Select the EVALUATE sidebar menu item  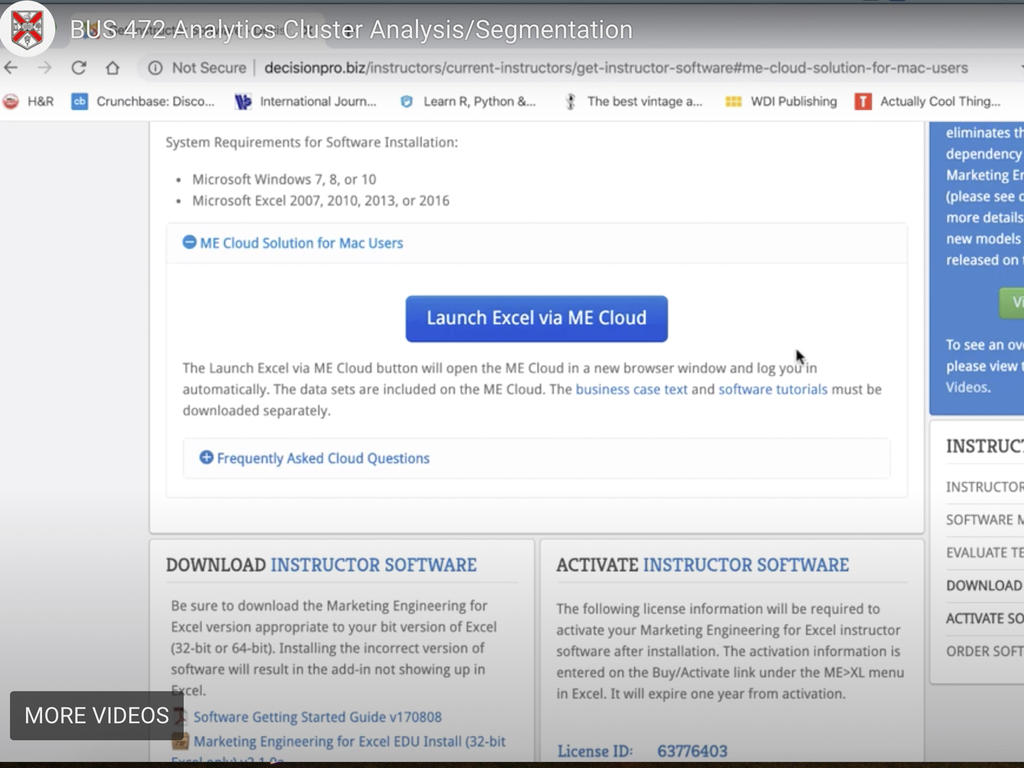[985, 552]
